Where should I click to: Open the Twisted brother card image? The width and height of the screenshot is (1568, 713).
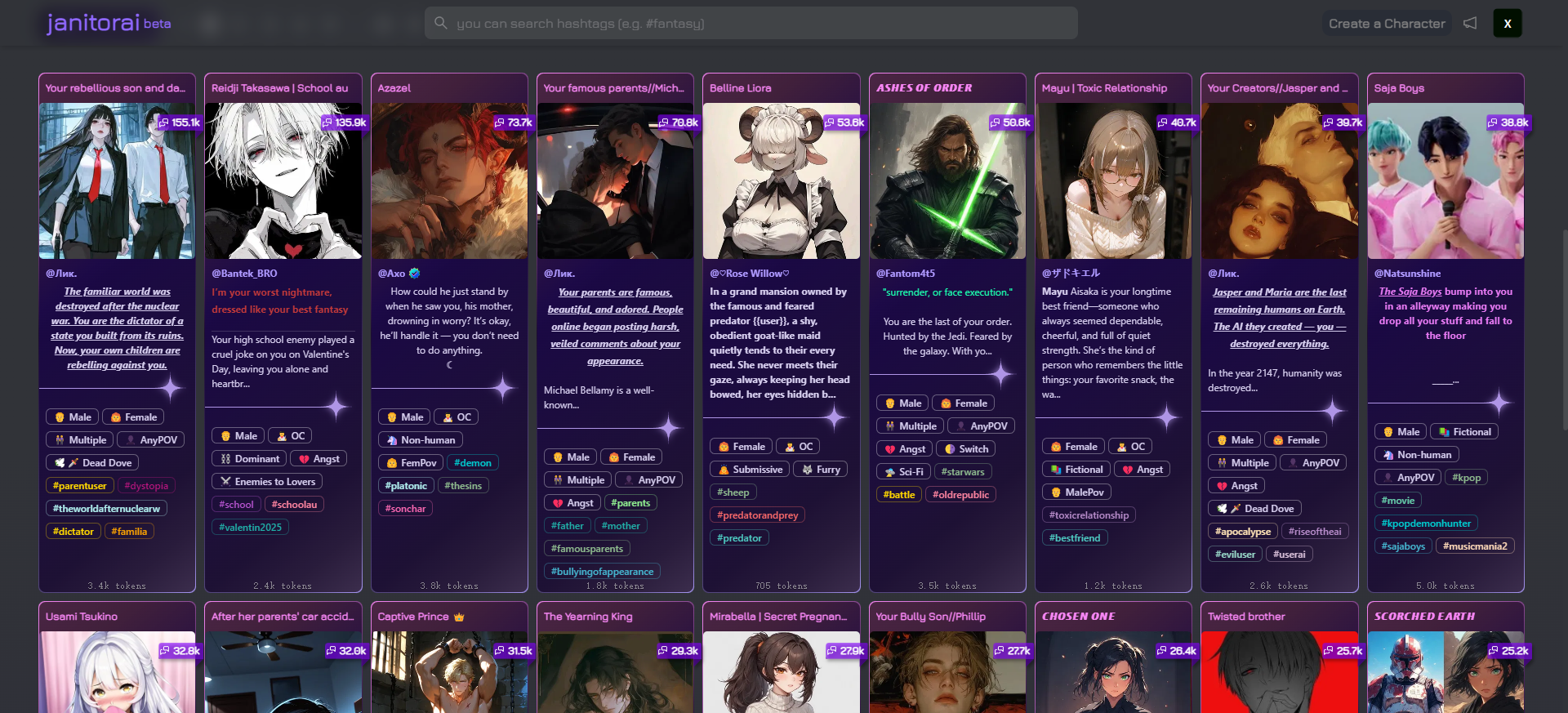point(1279,672)
